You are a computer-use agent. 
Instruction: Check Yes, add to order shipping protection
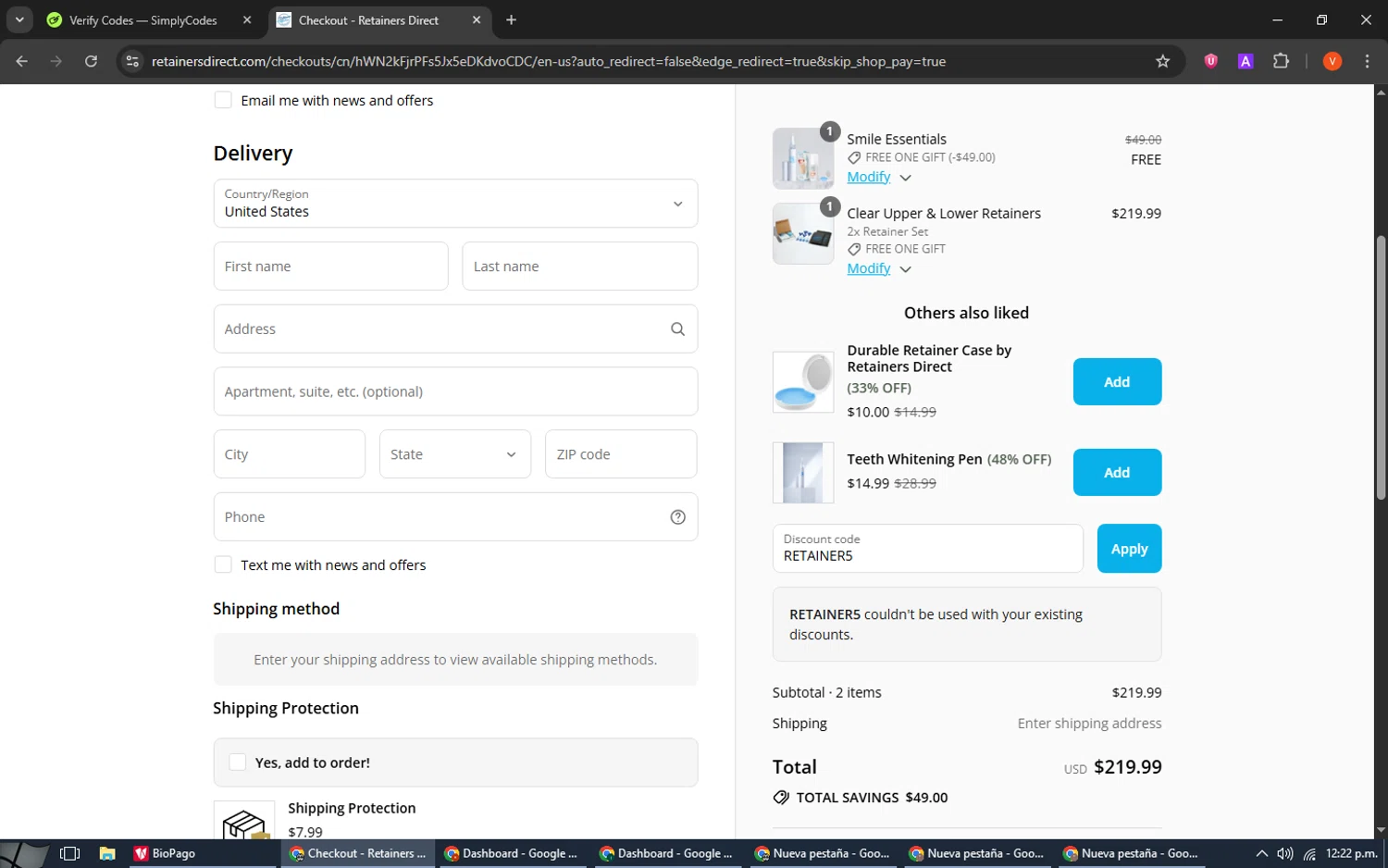238,763
